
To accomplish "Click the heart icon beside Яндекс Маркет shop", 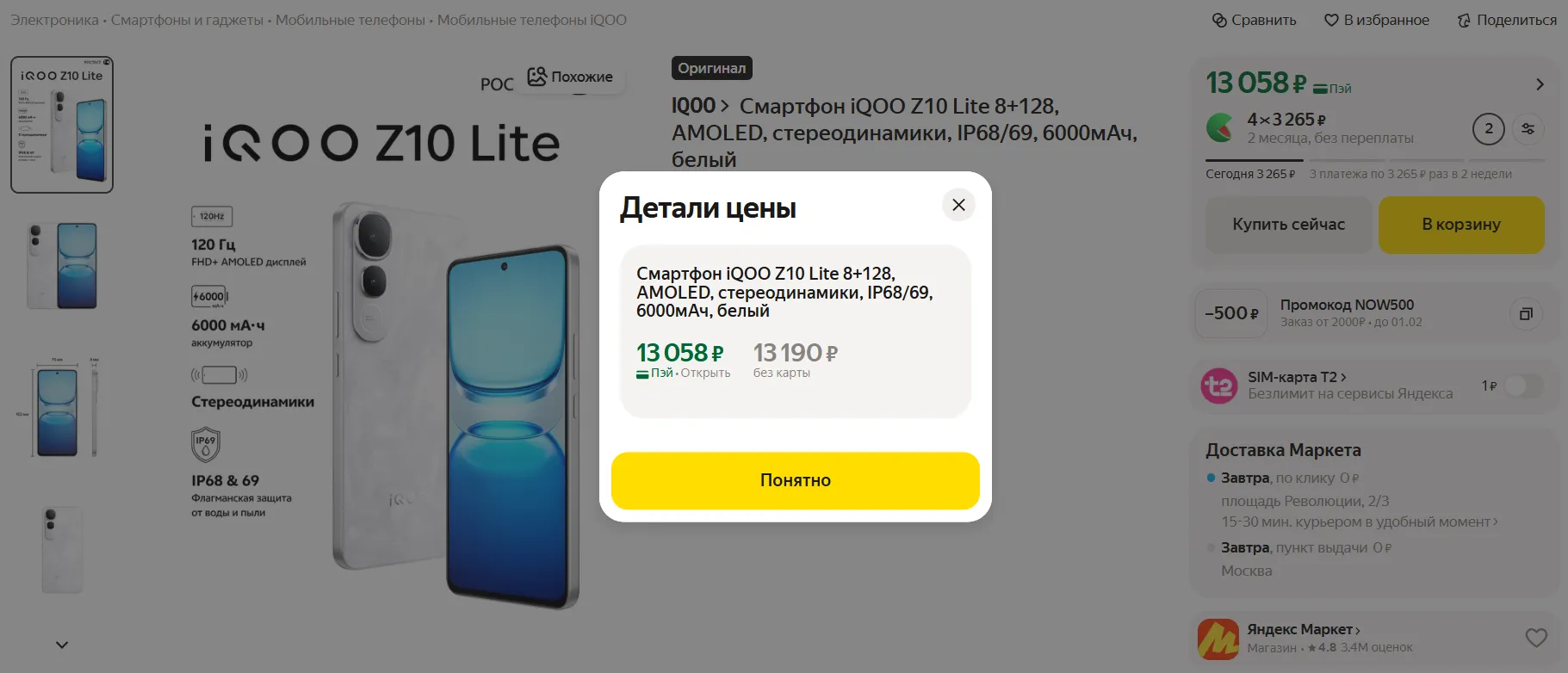I will click(x=1536, y=638).
